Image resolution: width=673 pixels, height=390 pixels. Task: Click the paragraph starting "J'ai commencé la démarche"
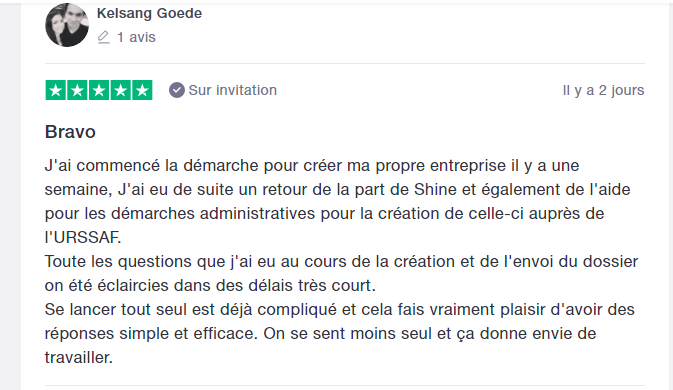pyautogui.click(x=337, y=201)
